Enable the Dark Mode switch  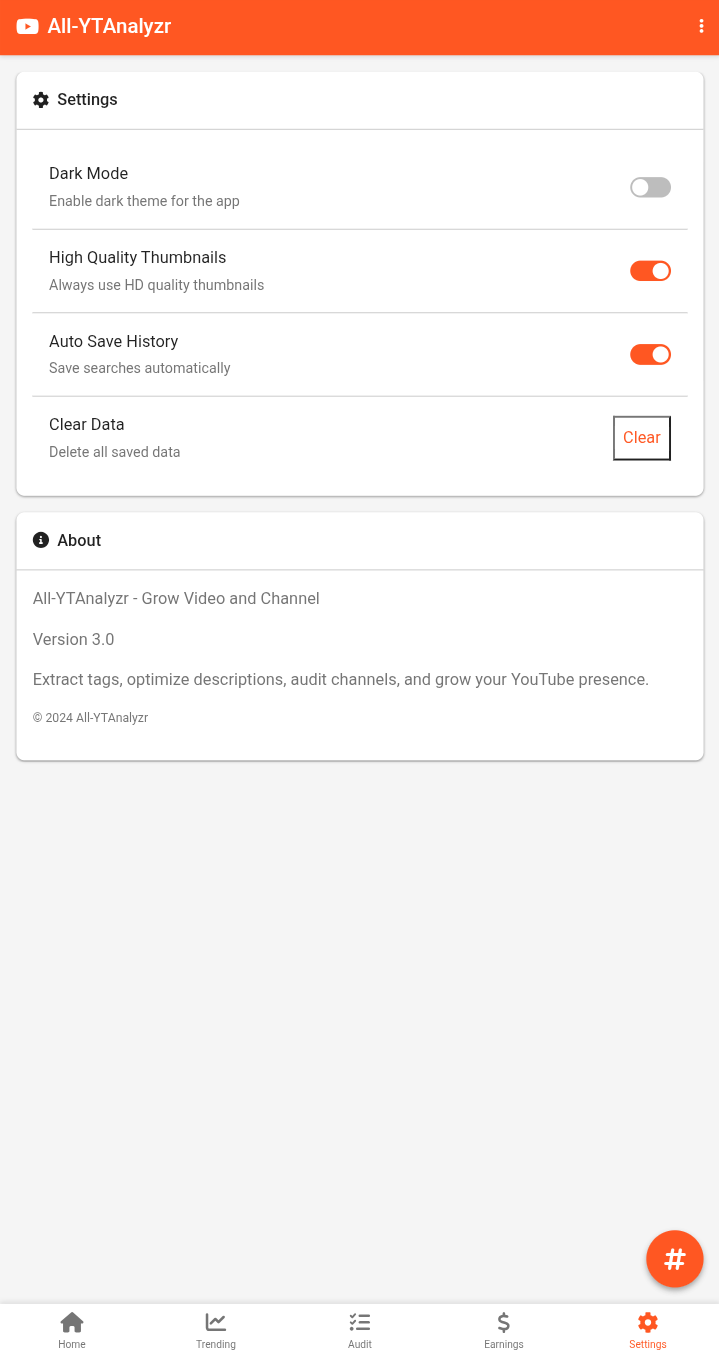tap(650, 187)
